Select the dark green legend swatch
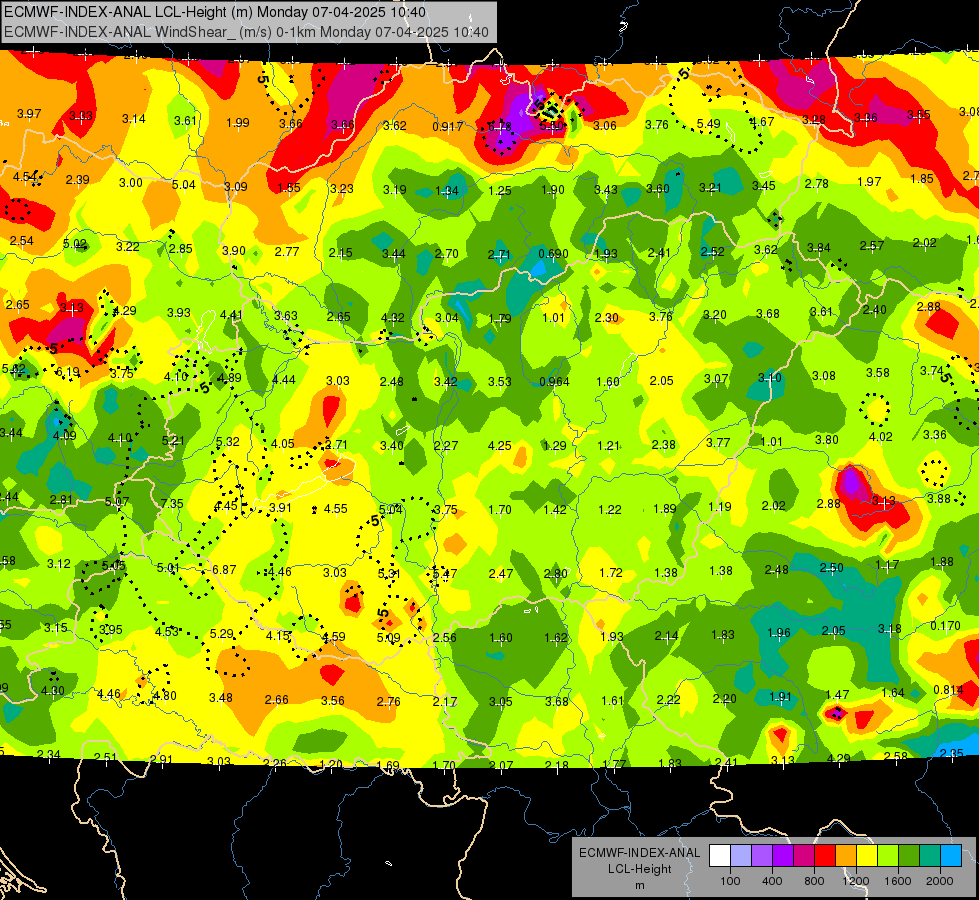979x900 pixels. coord(909,855)
